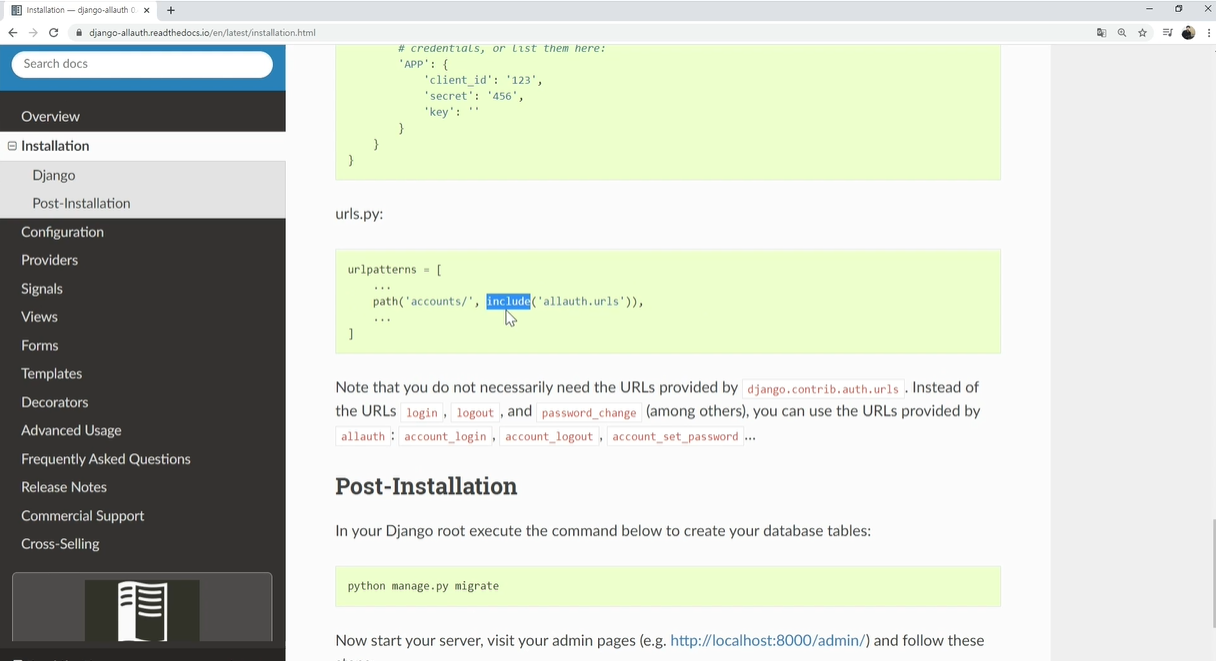Open Frequently Asked Questions page
This screenshot has height=661, width=1216.
point(106,459)
